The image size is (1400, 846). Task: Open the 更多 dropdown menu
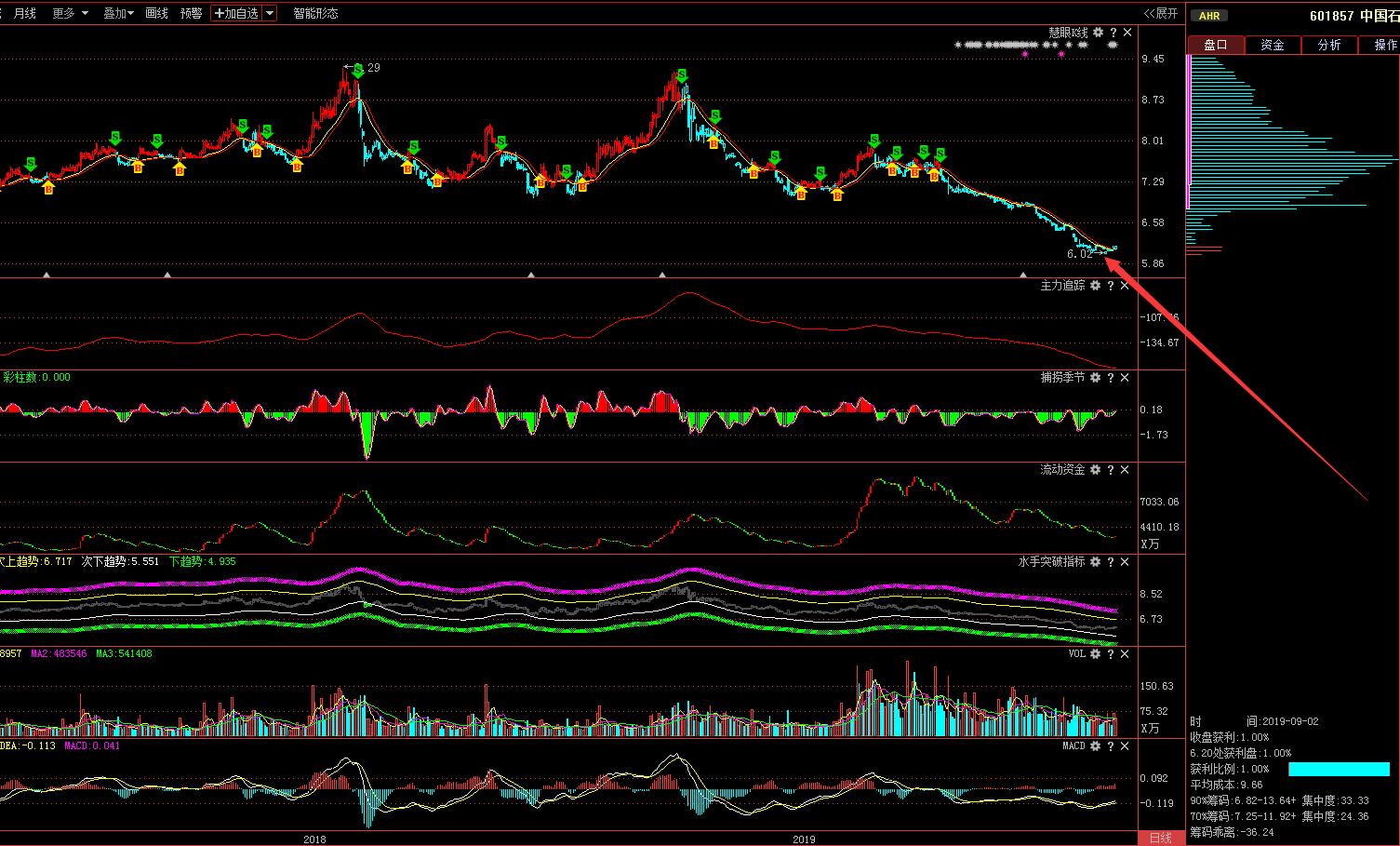71,13
